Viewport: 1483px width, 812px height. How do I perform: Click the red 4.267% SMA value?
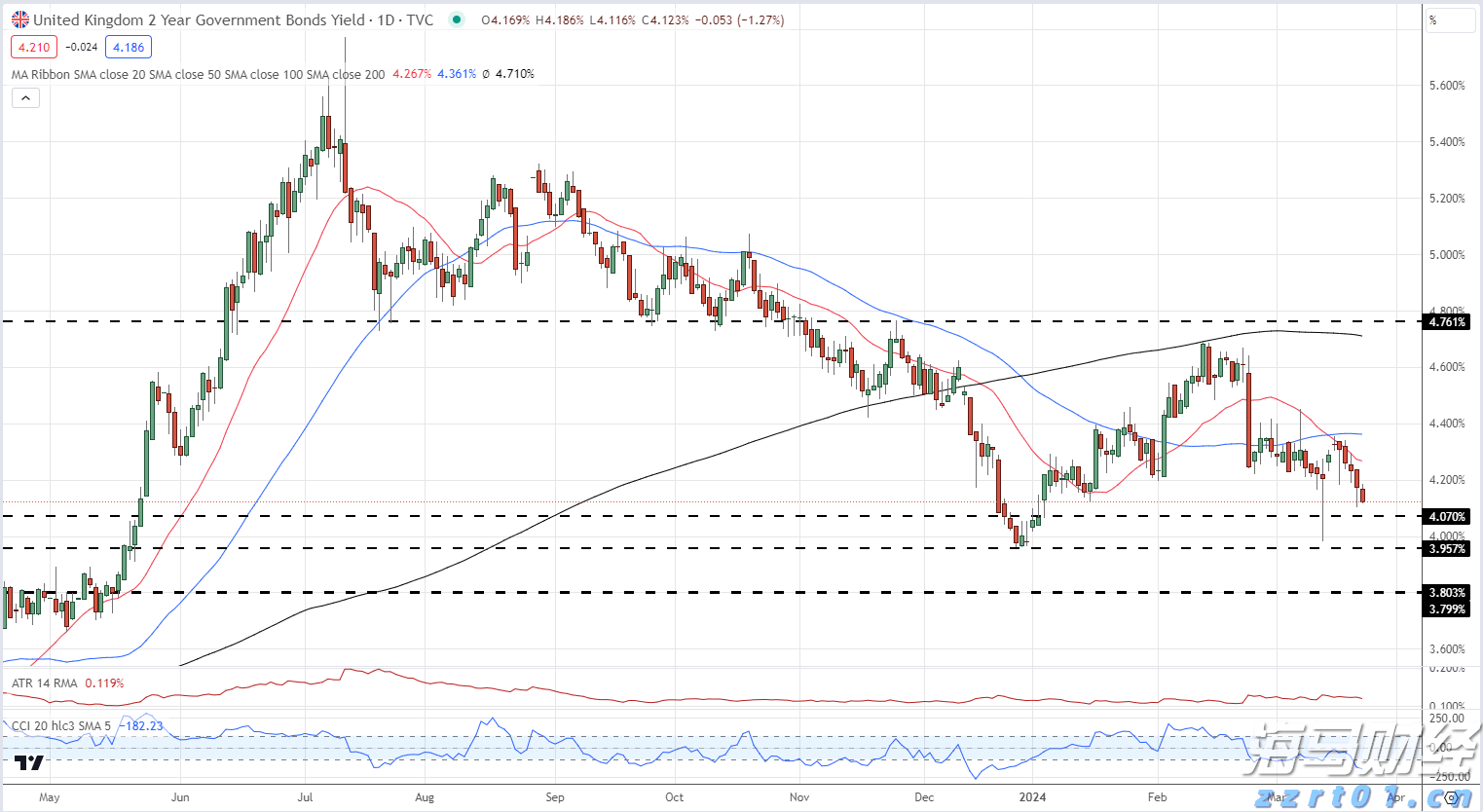point(412,74)
